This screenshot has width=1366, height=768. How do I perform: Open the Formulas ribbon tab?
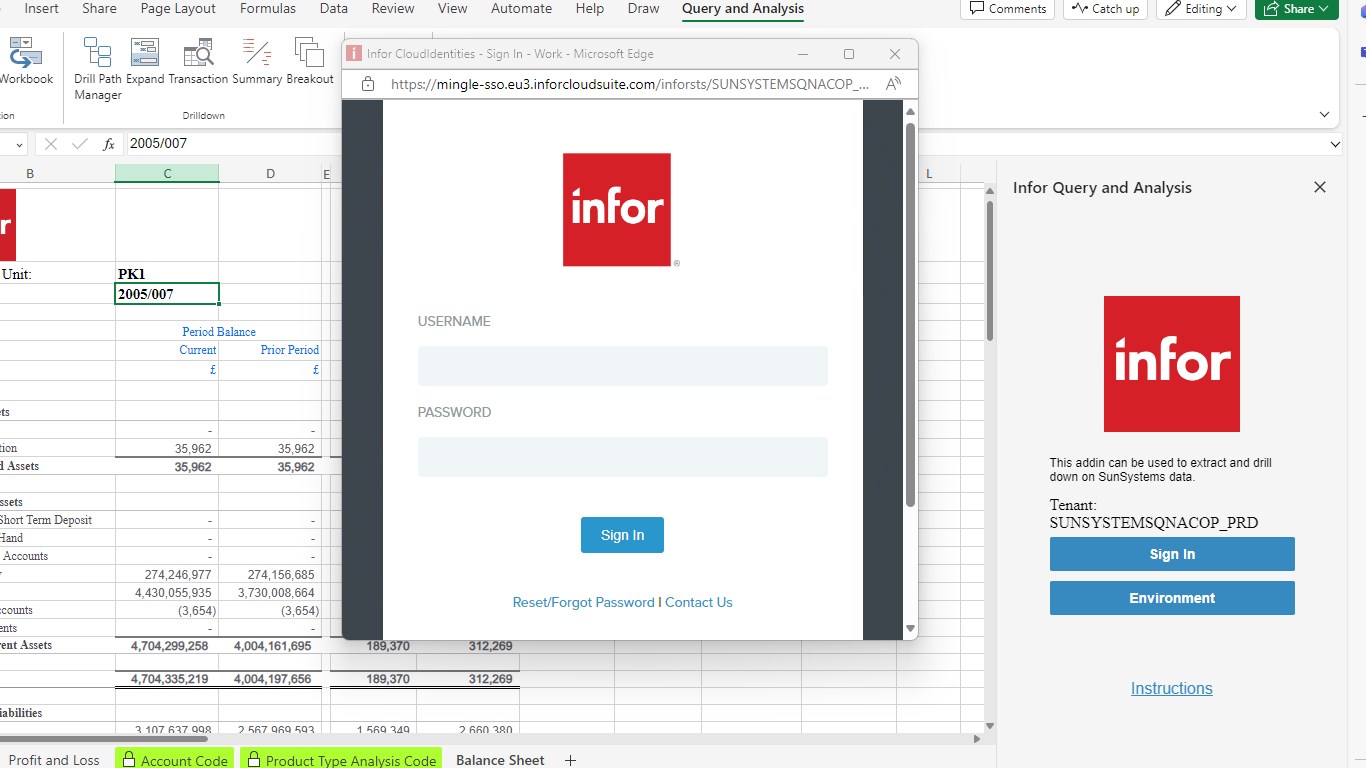point(268,9)
